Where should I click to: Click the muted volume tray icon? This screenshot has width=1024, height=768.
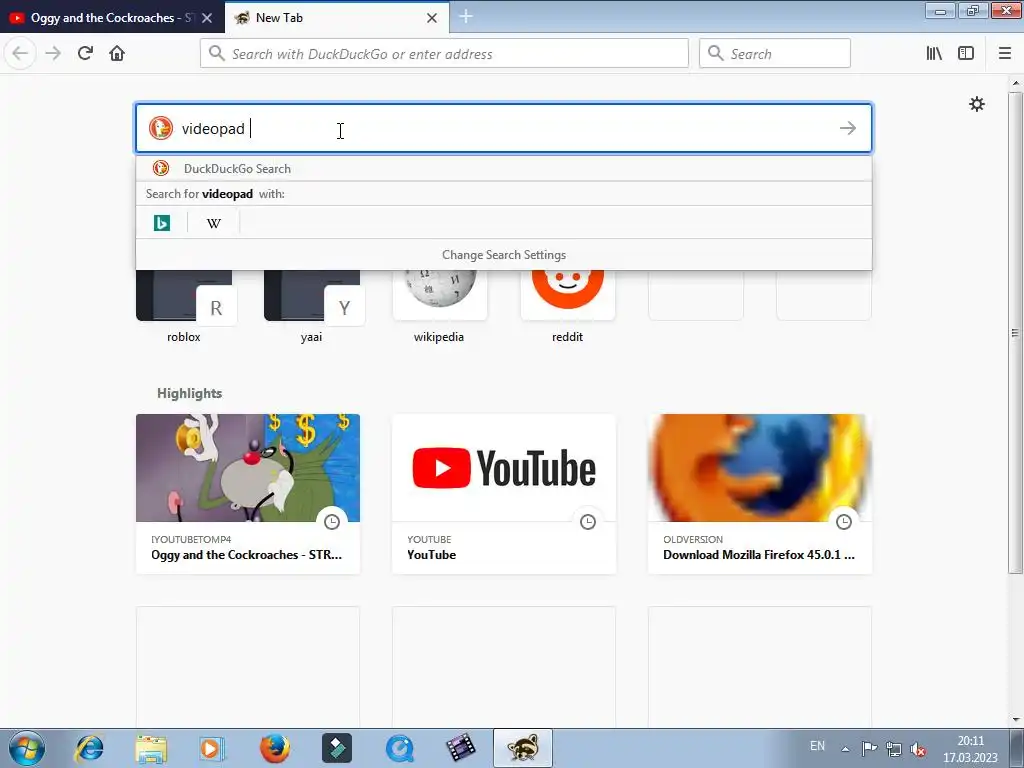click(x=918, y=749)
